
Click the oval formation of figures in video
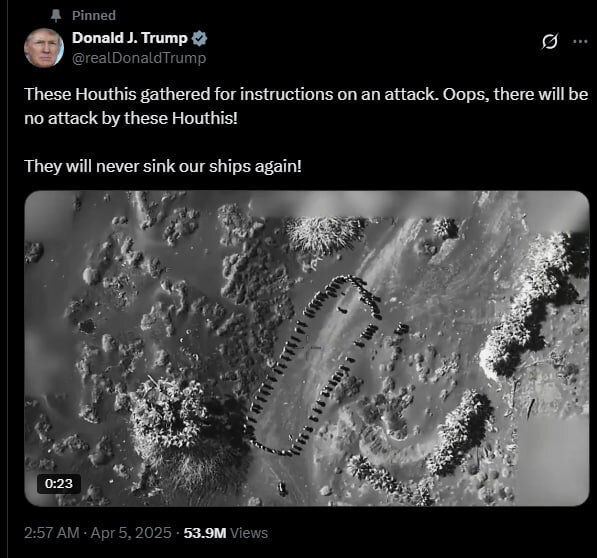(314, 365)
